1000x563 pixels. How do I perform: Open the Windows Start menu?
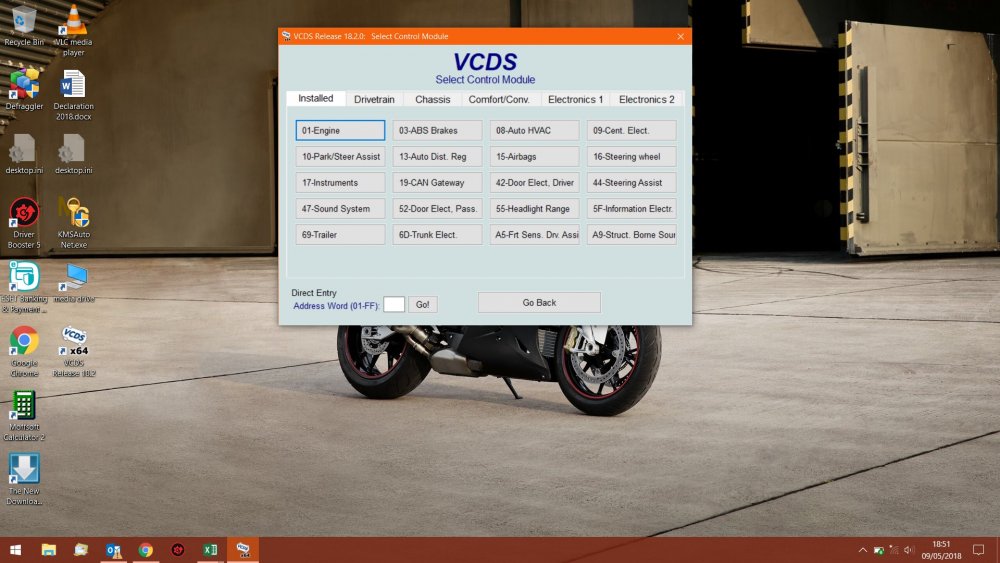[15, 550]
